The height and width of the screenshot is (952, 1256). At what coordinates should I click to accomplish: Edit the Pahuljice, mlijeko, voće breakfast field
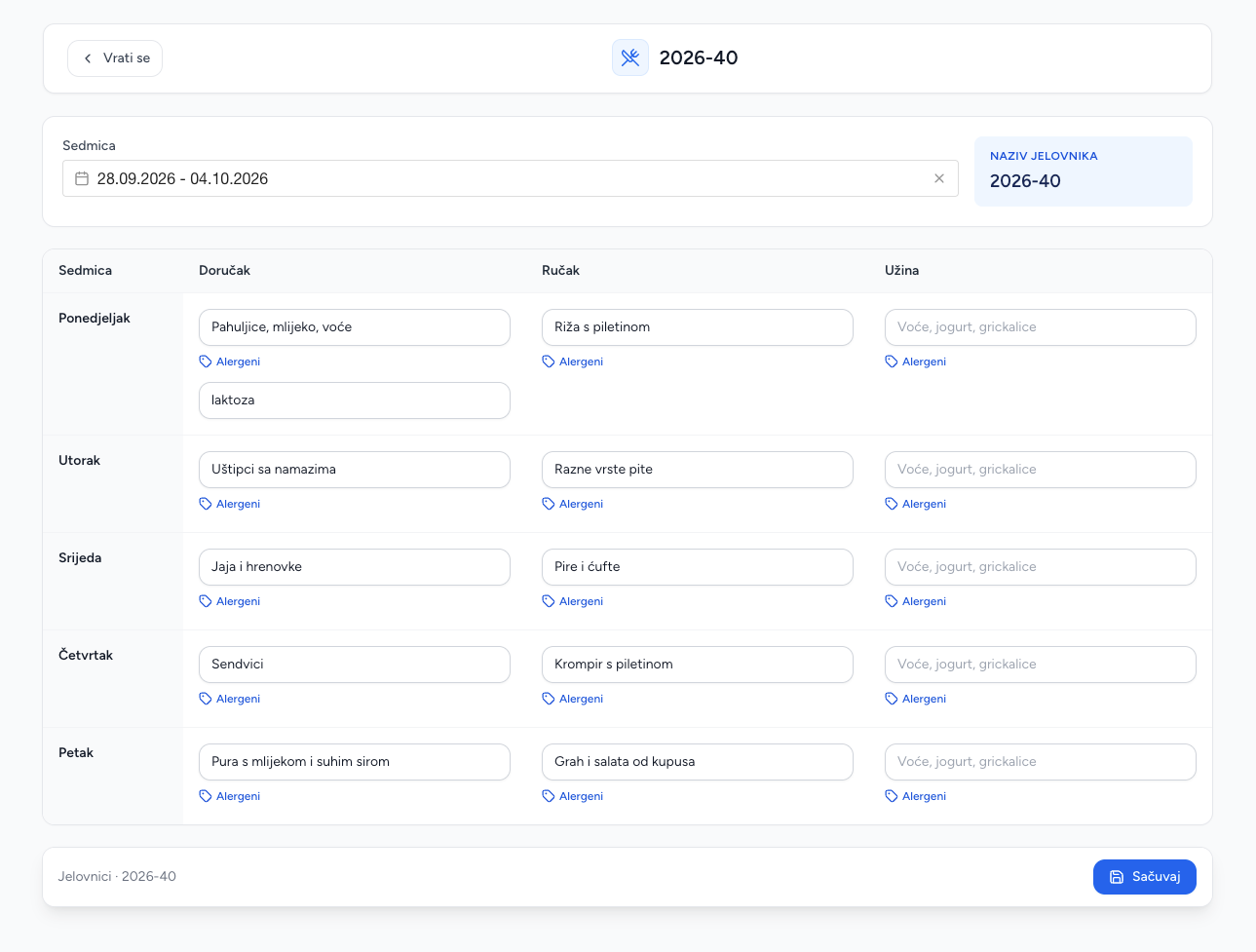[x=355, y=327]
